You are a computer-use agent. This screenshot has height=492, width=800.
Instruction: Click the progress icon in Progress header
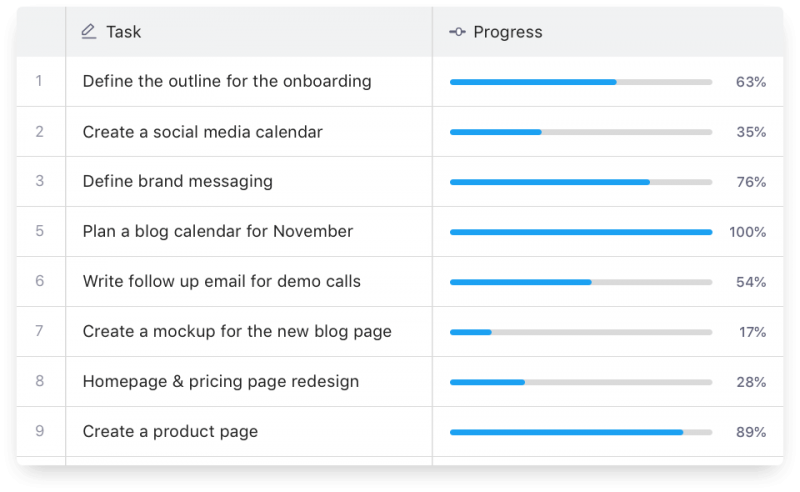point(458,32)
